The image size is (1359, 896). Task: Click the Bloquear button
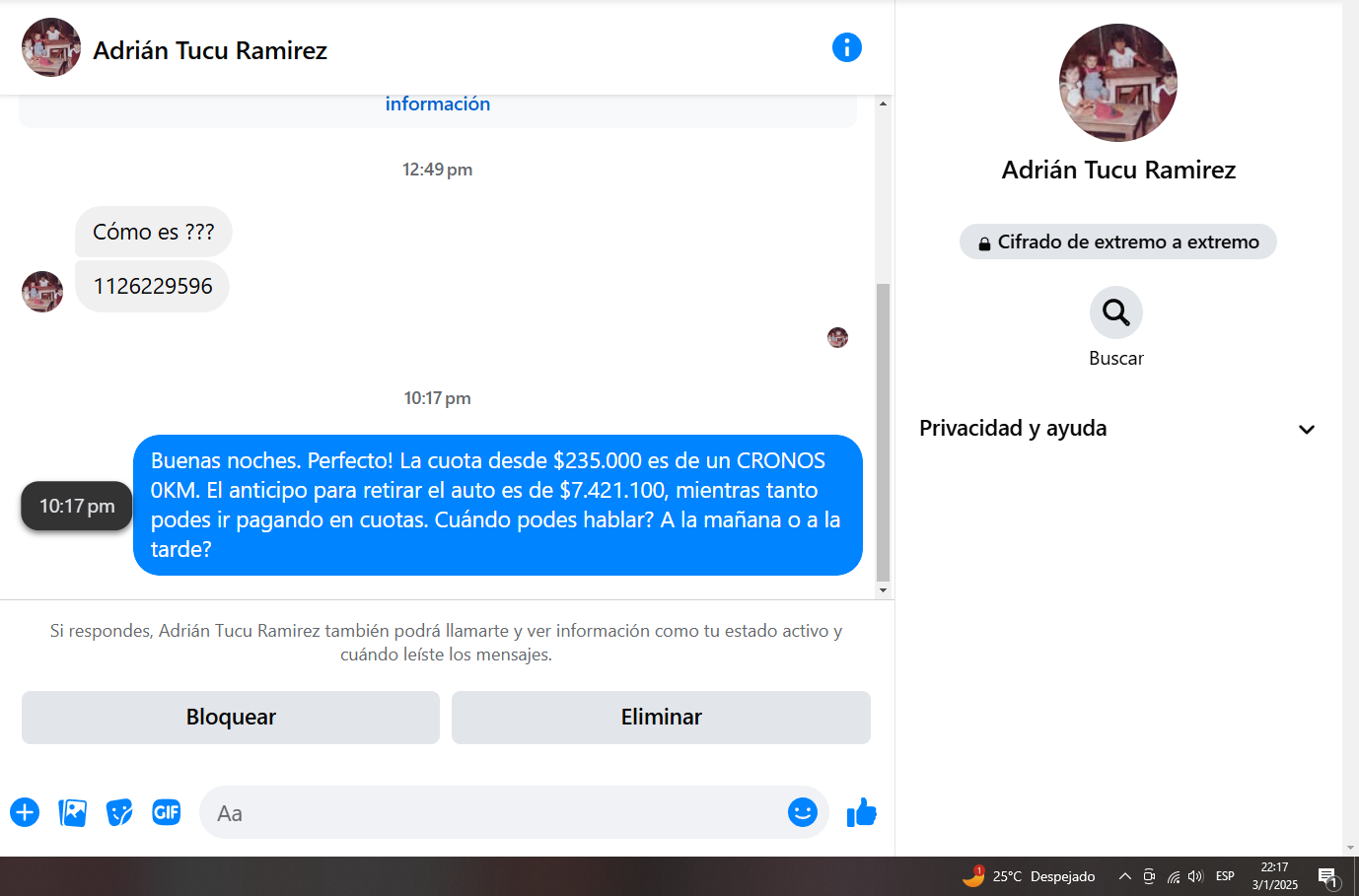tap(231, 718)
